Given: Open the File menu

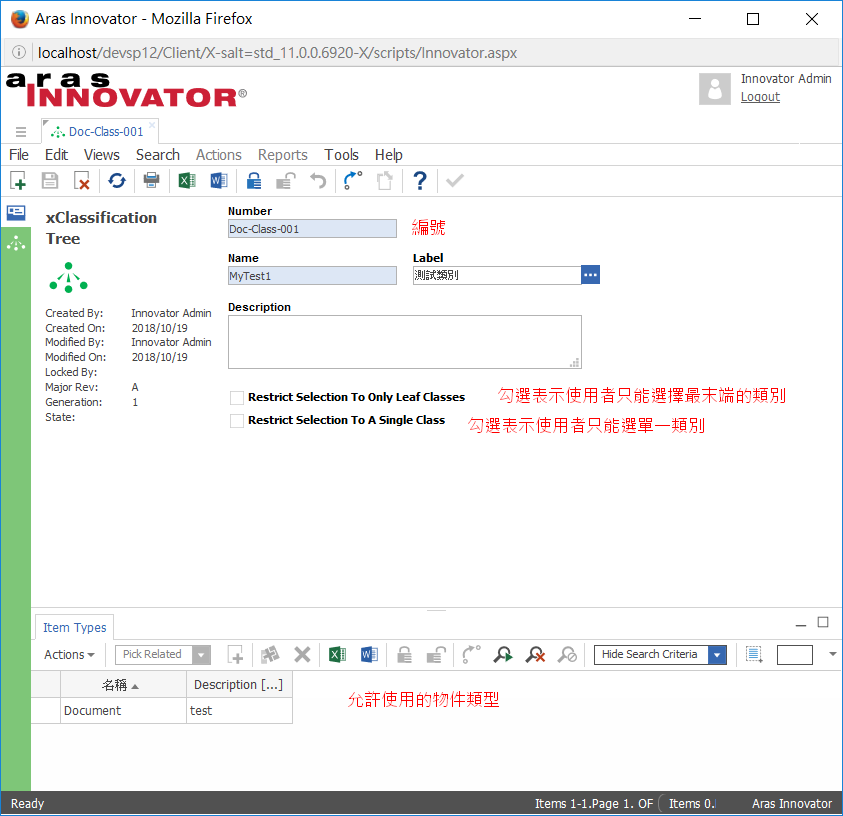Looking at the screenshot, I should pos(19,155).
